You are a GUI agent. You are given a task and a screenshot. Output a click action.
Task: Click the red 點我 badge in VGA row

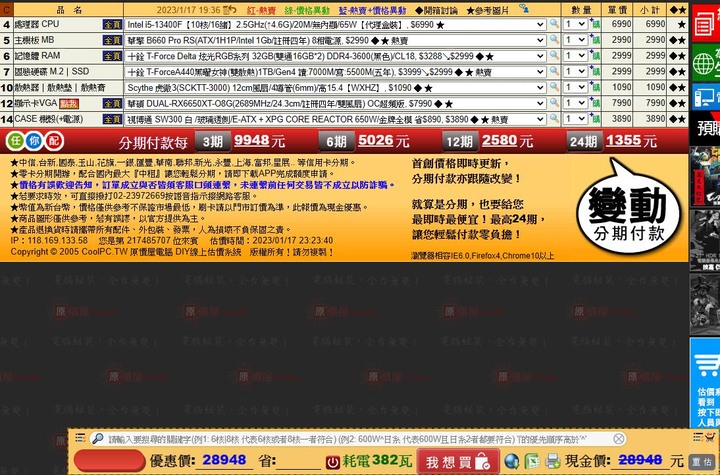69,104
